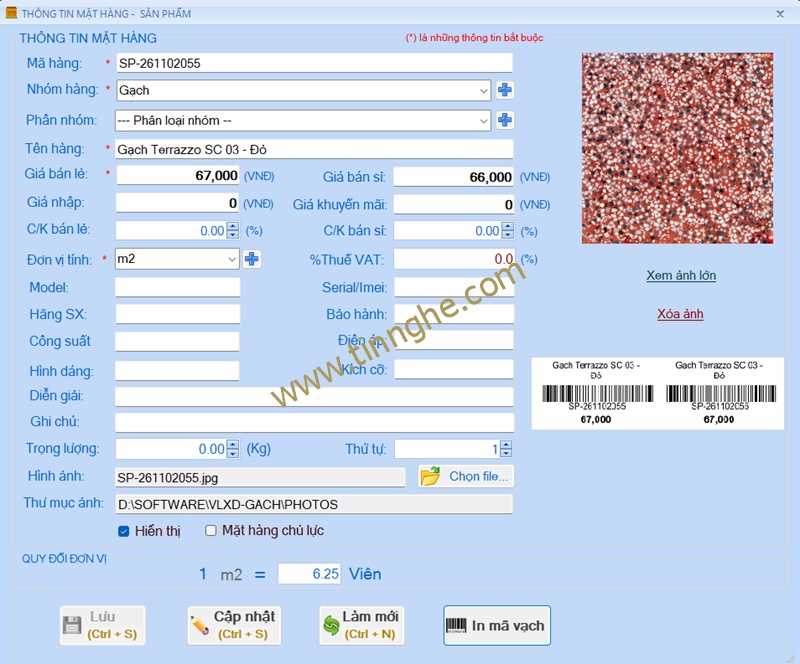The width and height of the screenshot is (800, 664).
Task: Open Đơn vị tính m2 dropdown
Action: [x=232, y=259]
